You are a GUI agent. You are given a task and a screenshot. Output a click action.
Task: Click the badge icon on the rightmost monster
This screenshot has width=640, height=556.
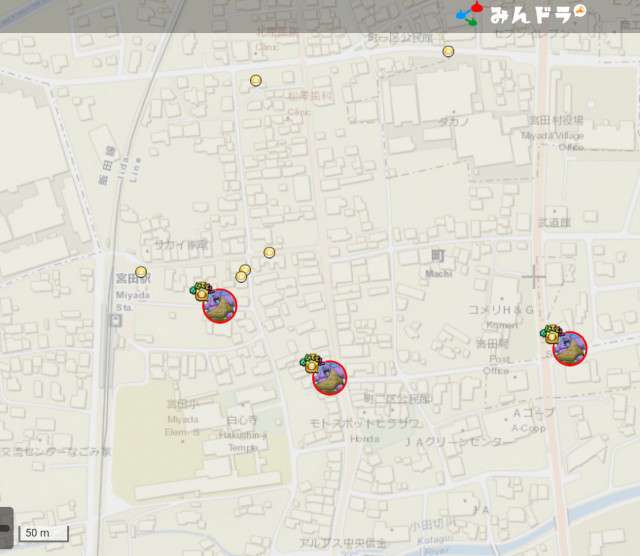552,335
